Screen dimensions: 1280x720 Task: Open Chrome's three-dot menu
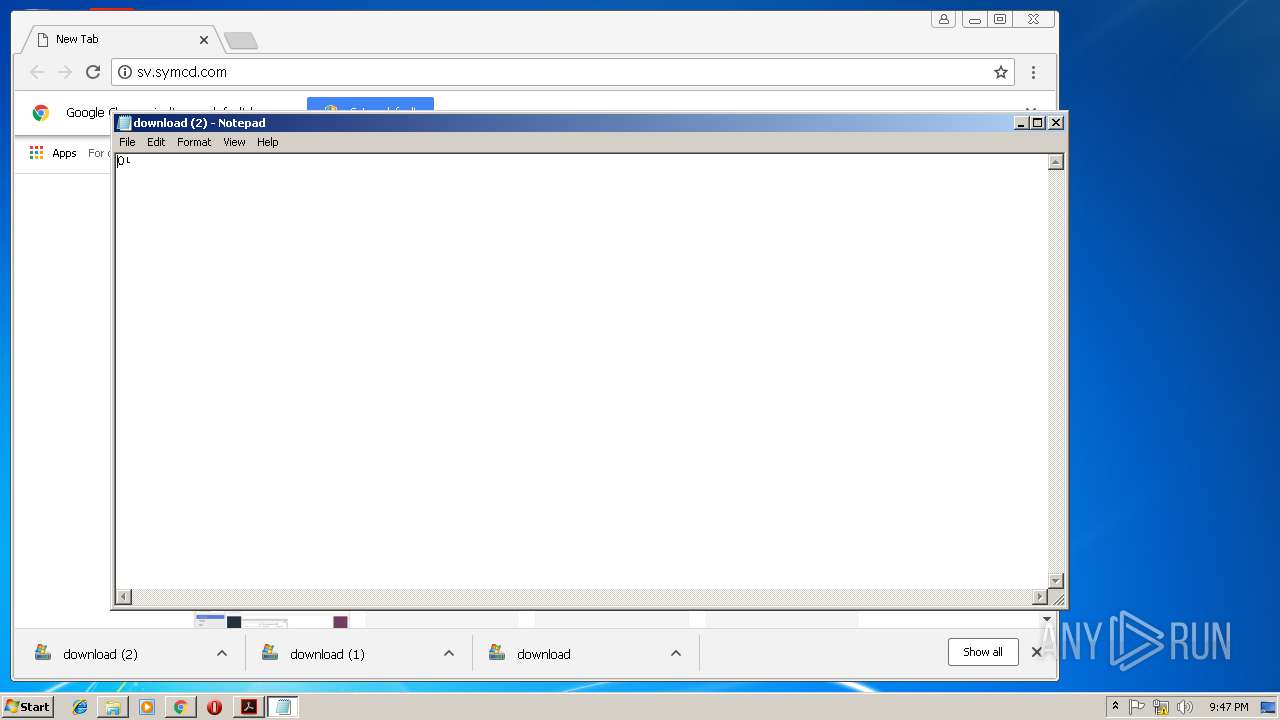pyautogui.click(x=1033, y=72)
